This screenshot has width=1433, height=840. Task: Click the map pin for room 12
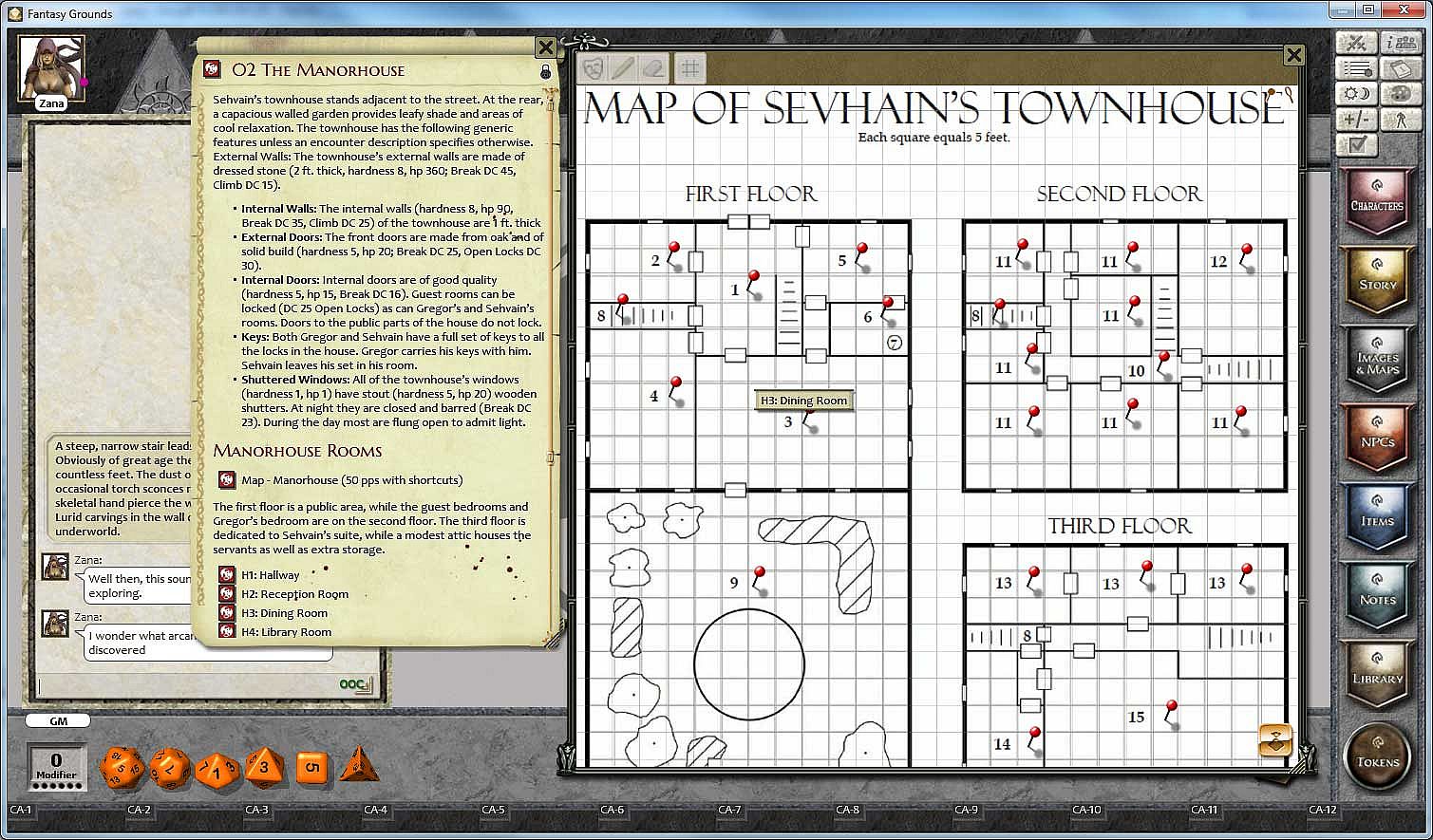pos(1248,258)
